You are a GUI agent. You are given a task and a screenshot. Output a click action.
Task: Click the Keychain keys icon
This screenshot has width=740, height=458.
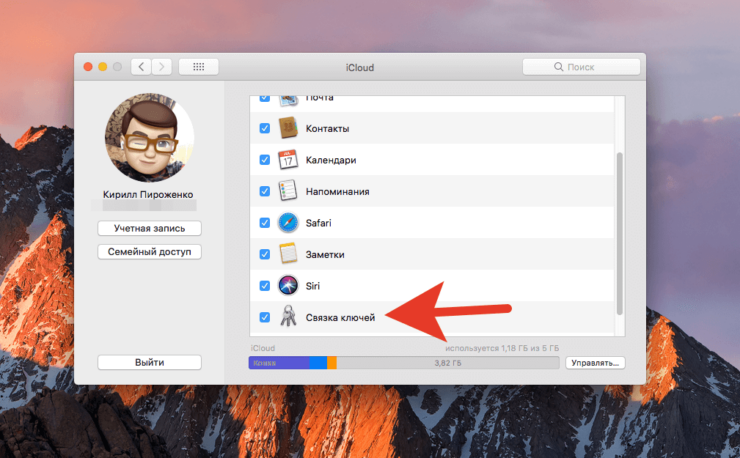288,316
